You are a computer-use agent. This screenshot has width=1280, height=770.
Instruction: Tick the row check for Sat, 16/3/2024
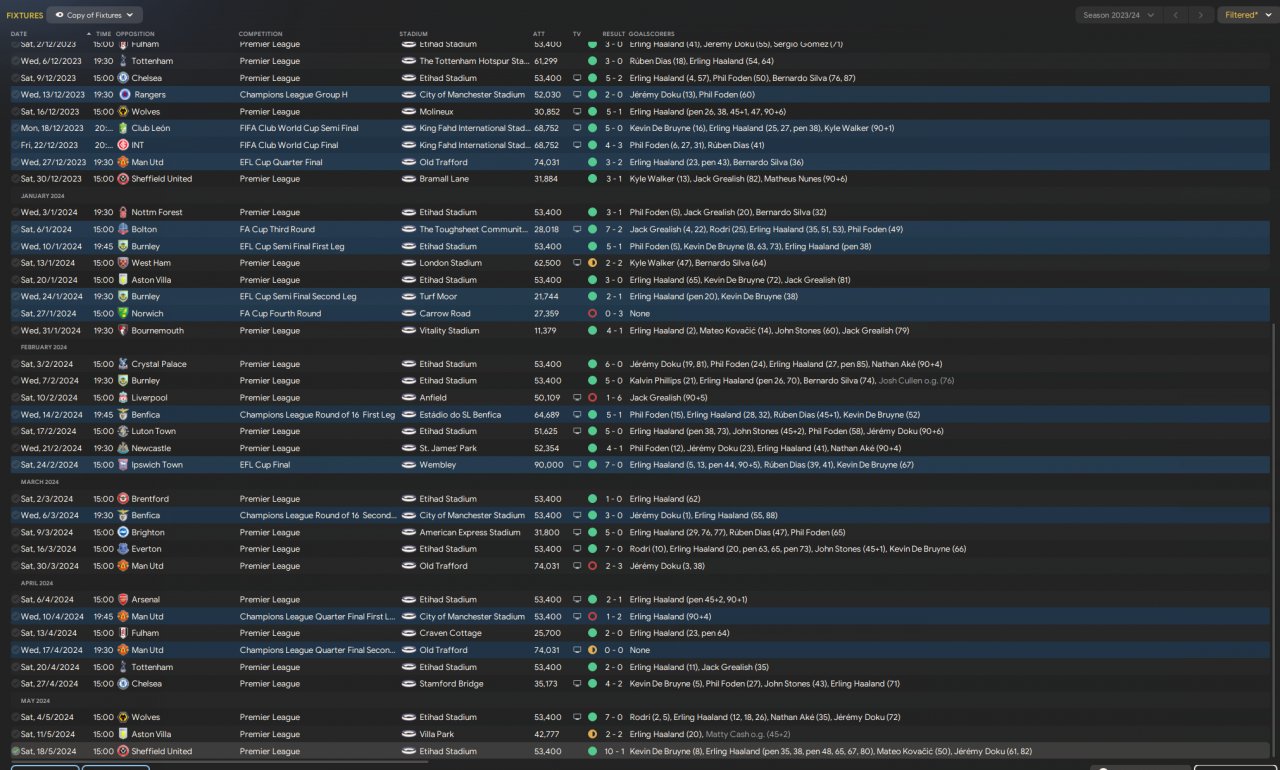pyautogui.click(x=15, y=549)
